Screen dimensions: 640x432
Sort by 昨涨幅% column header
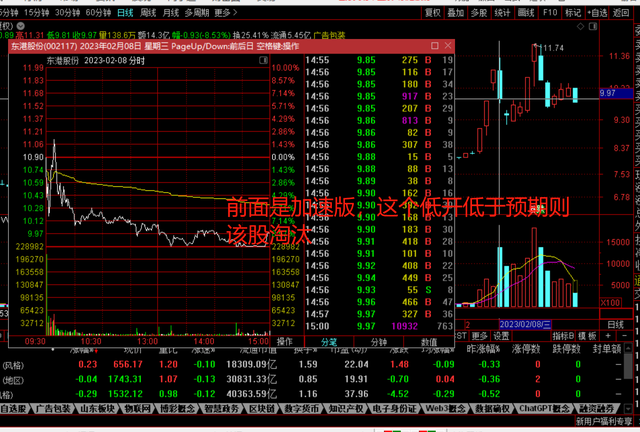tap(483, 349)
